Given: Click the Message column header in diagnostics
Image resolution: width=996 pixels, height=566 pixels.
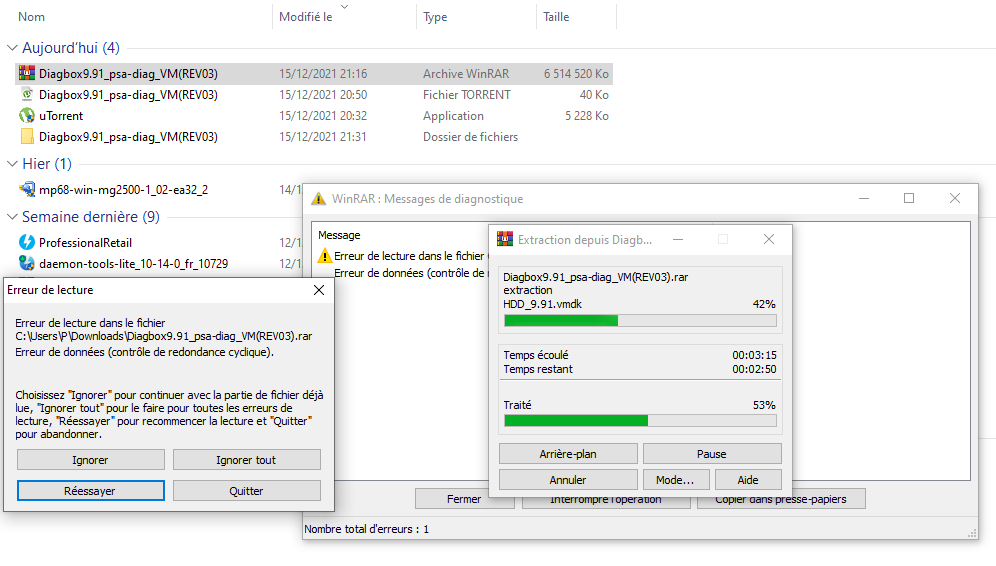Looking at the screenshot, I should pos(339,235).
